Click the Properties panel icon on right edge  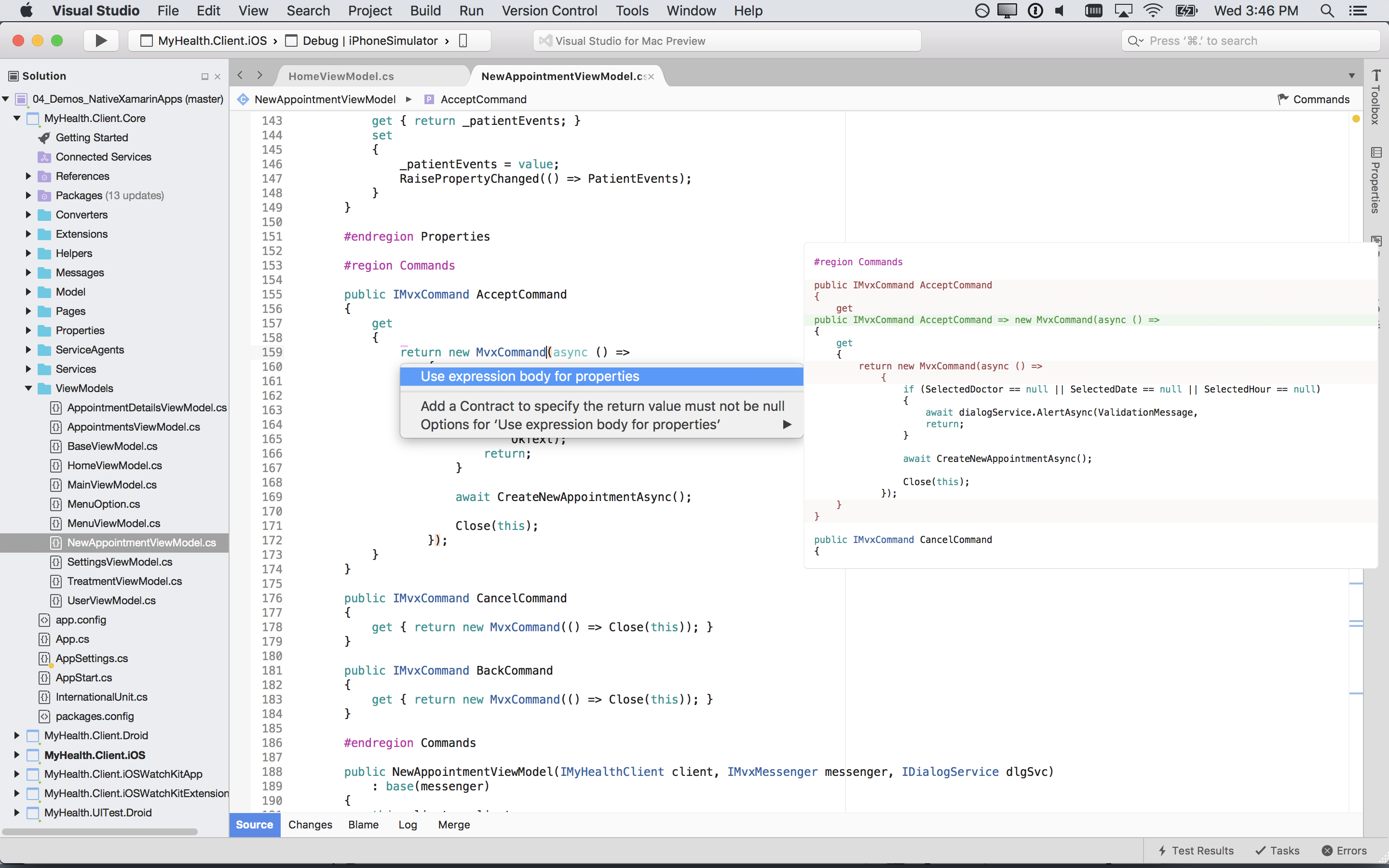[1376, 153]
